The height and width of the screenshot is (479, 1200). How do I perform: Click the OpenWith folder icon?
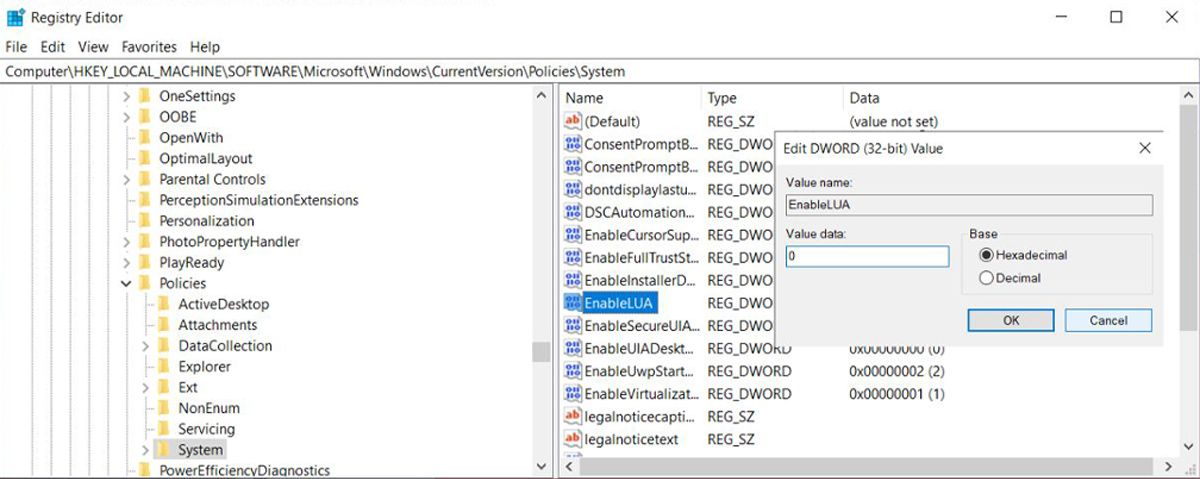coord(144,138)
